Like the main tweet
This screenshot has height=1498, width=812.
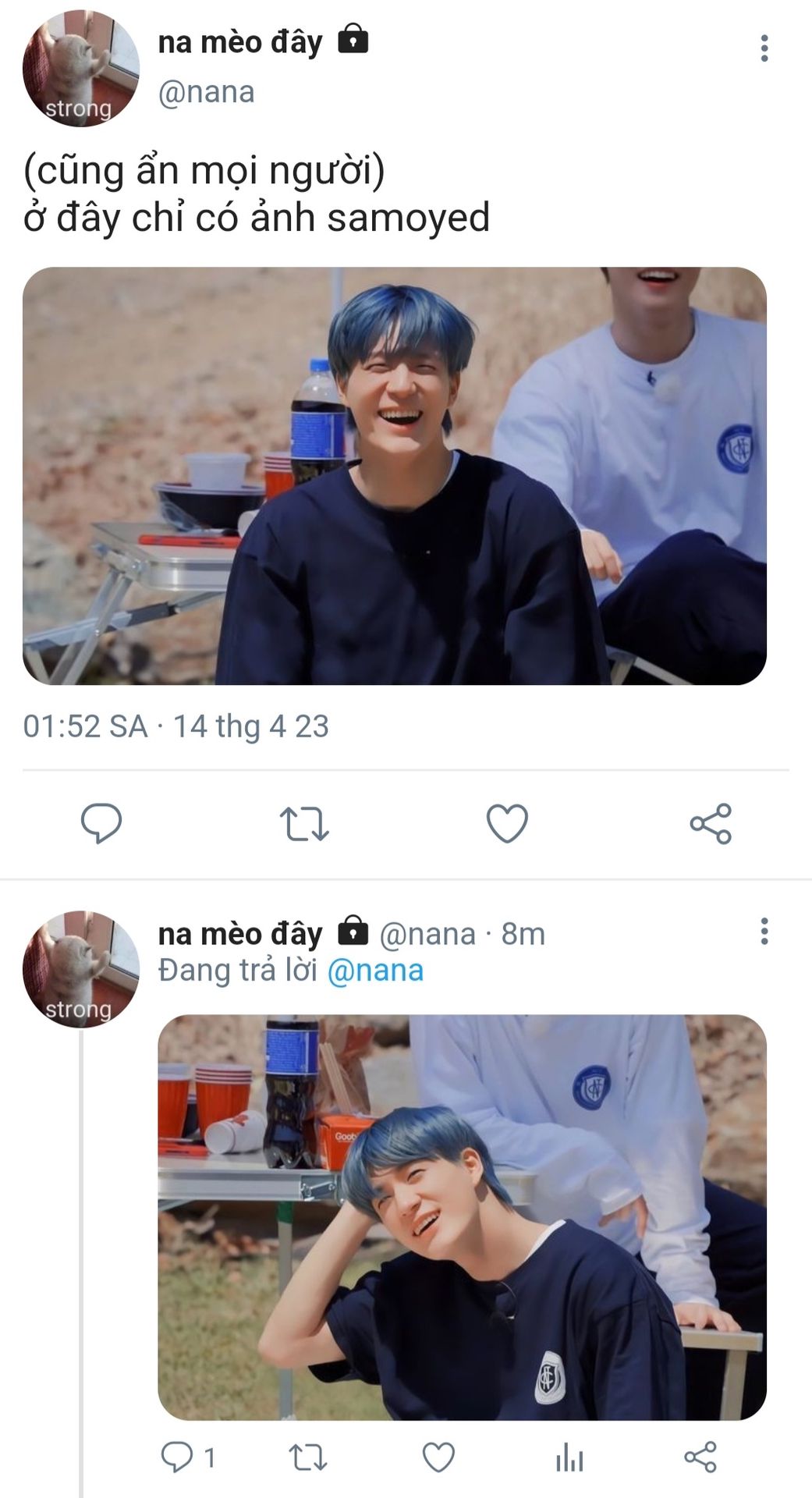pos(507,823)
